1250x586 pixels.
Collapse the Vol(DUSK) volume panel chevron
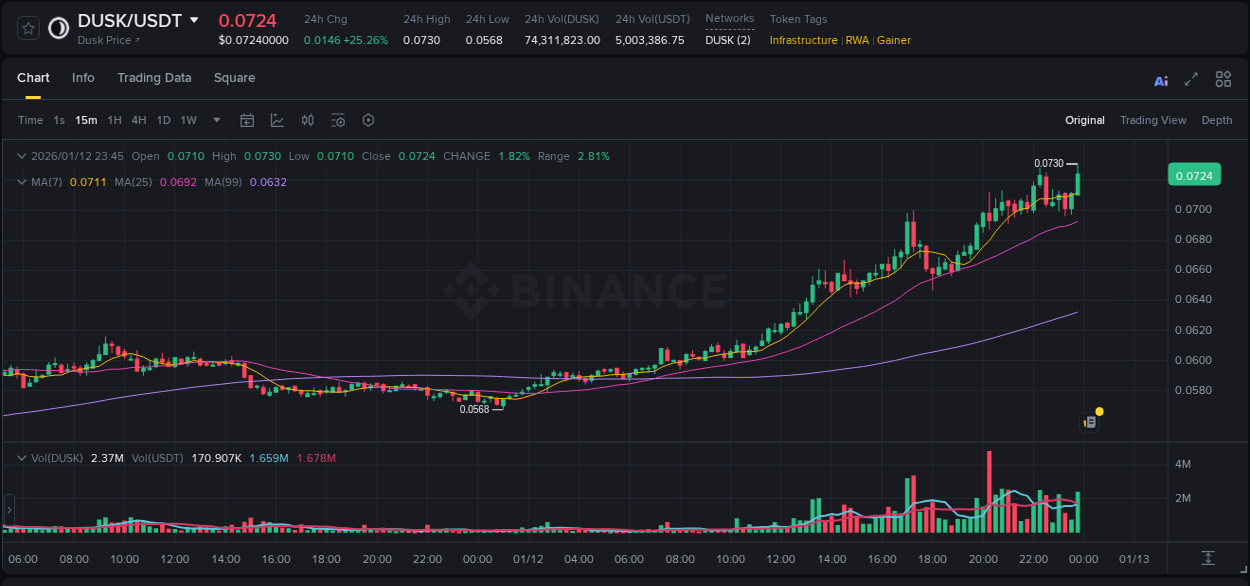21,457
